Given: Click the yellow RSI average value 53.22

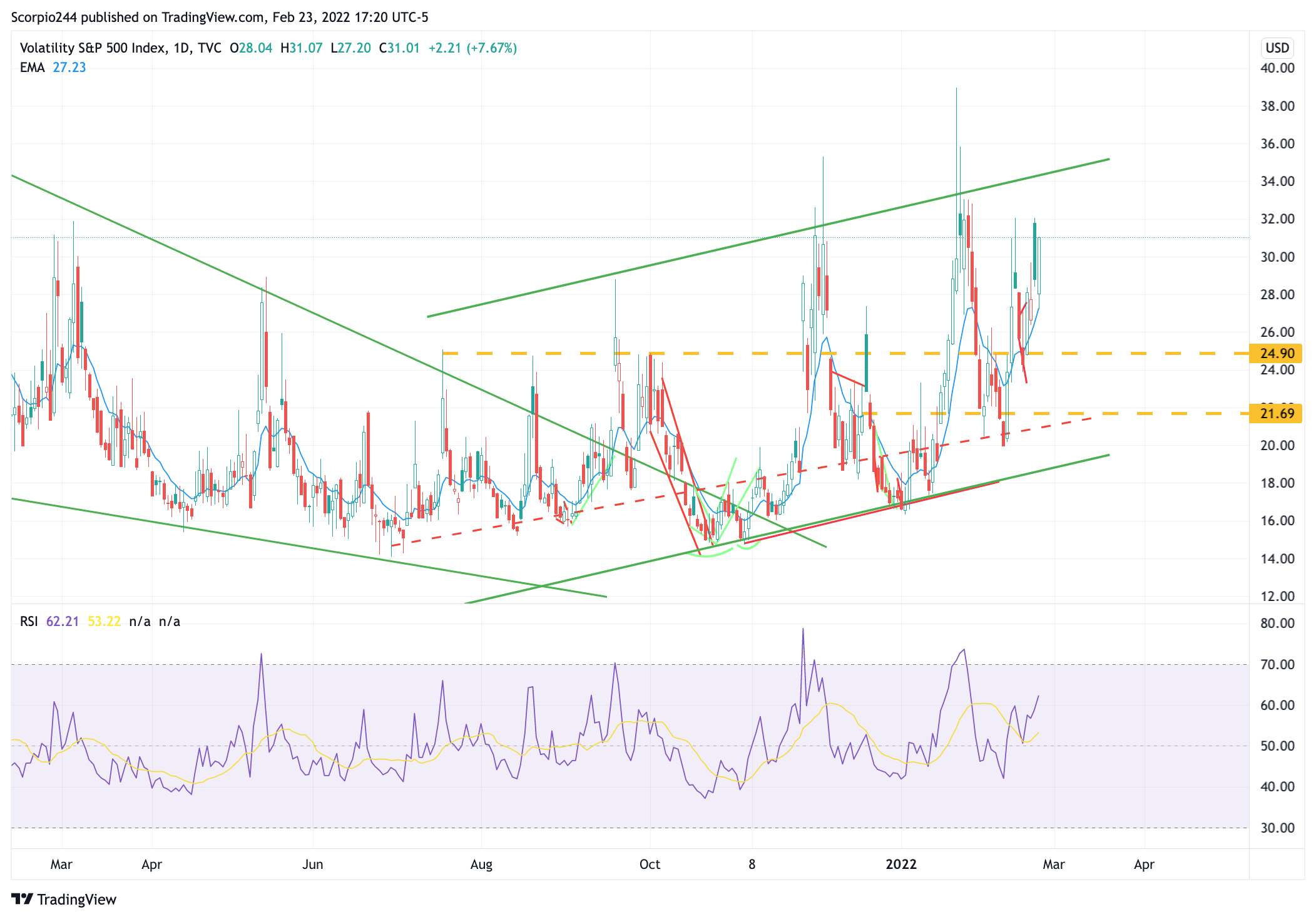Looking at the screenshot, I should (104, 622).
